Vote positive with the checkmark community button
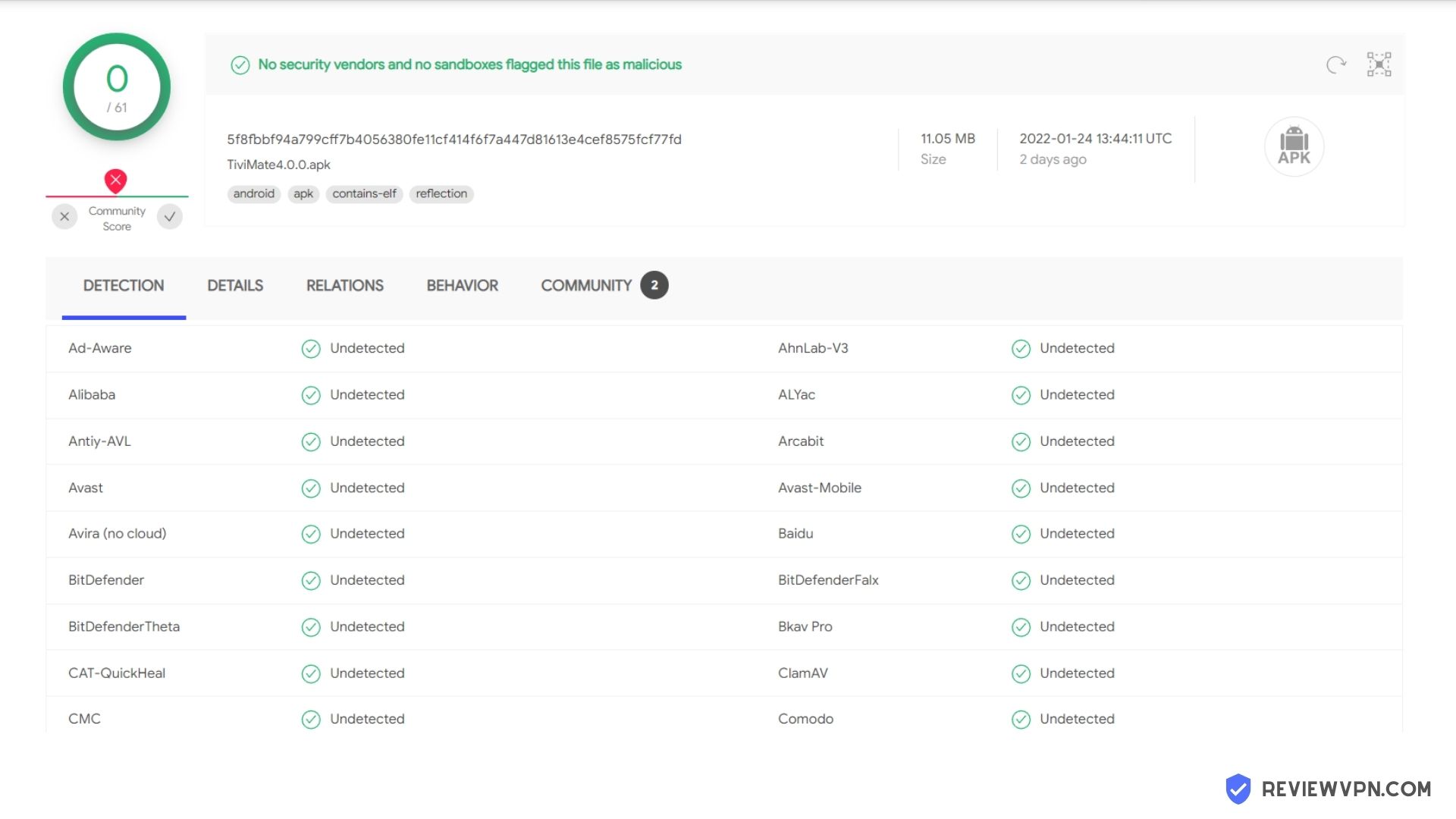1456x819 pixels. point(170,217)
